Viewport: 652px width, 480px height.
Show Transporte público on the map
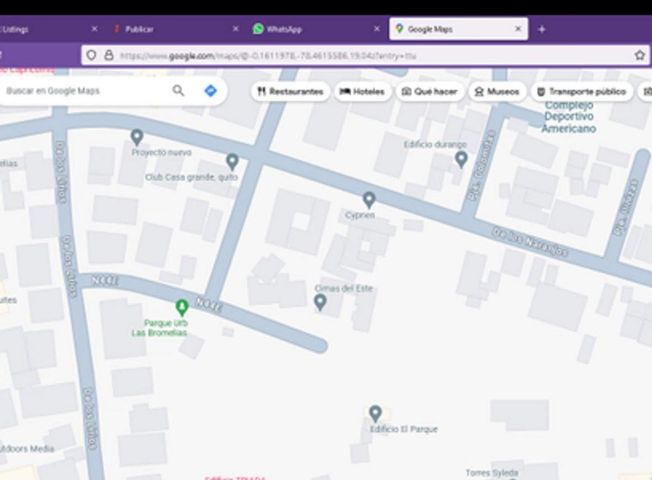click(x=582, y=92)
